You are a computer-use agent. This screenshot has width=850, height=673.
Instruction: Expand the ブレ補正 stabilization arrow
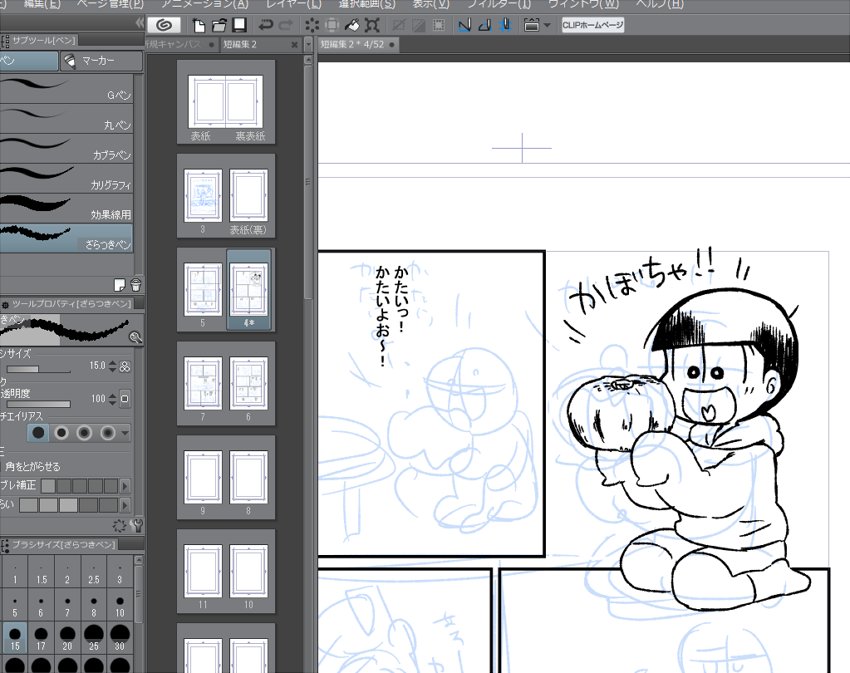[x=125, y=486]
